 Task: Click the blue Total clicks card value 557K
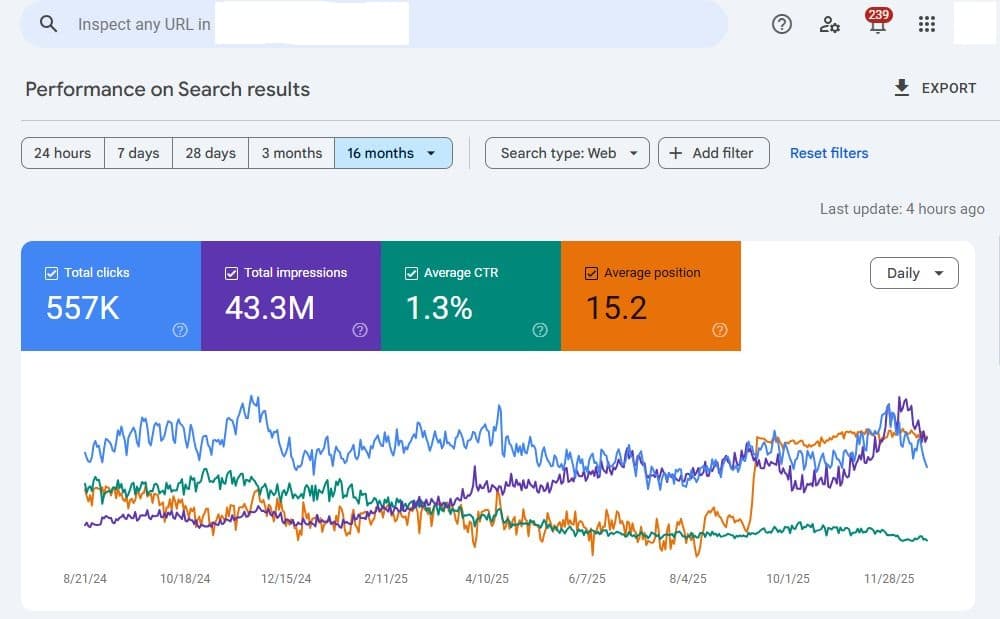tap(82, 308)
